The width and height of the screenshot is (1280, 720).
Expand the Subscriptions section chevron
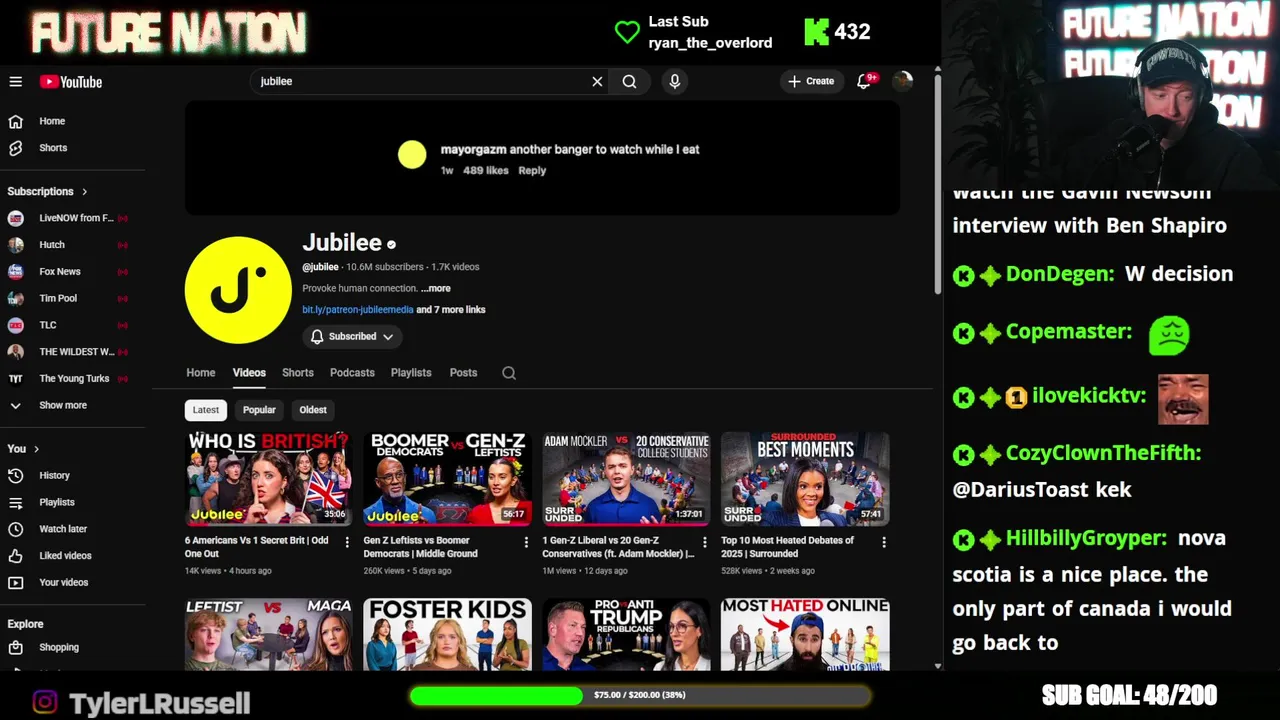85,191
